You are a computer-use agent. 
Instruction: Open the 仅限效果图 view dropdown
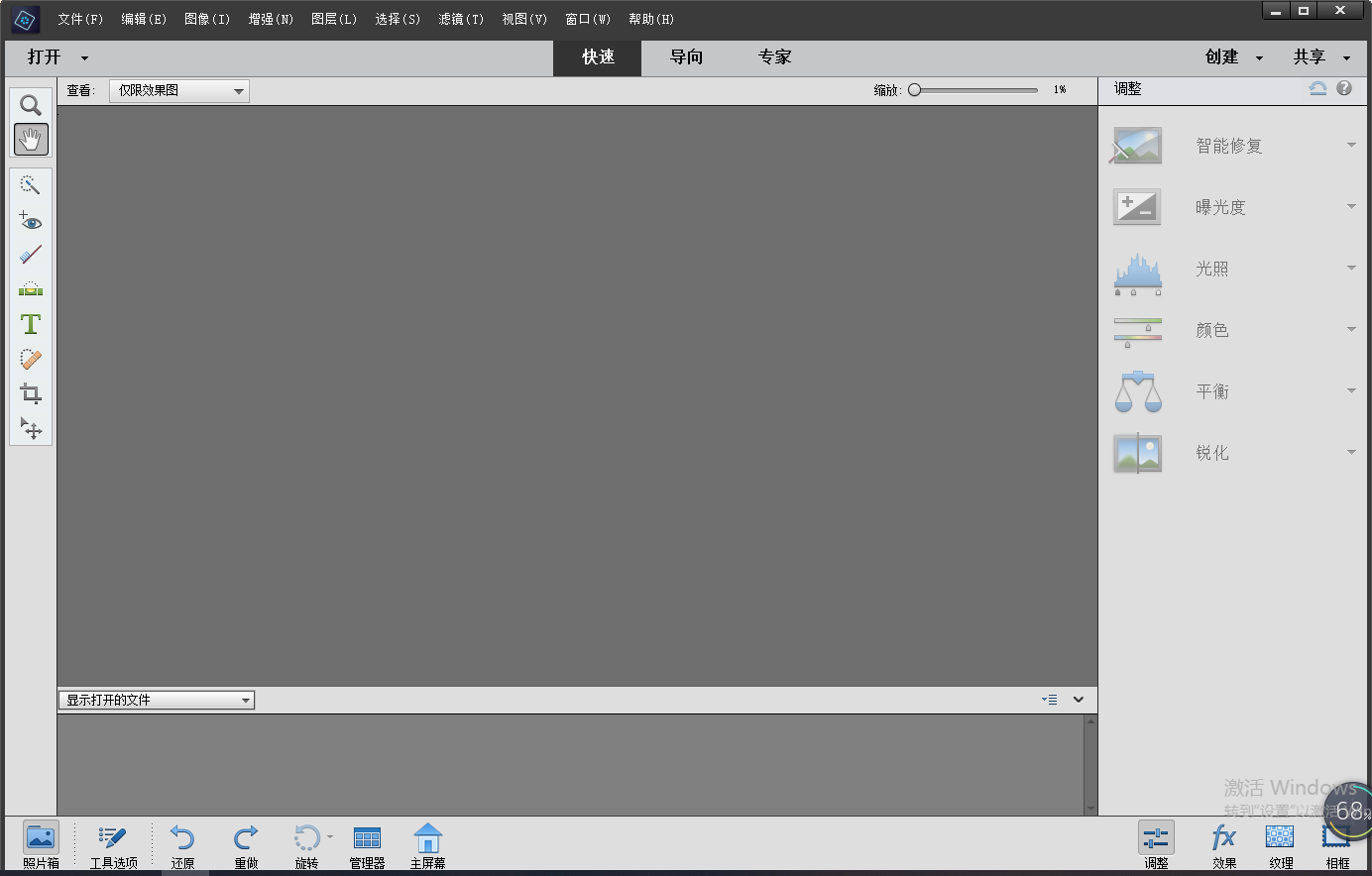point(179,90)
